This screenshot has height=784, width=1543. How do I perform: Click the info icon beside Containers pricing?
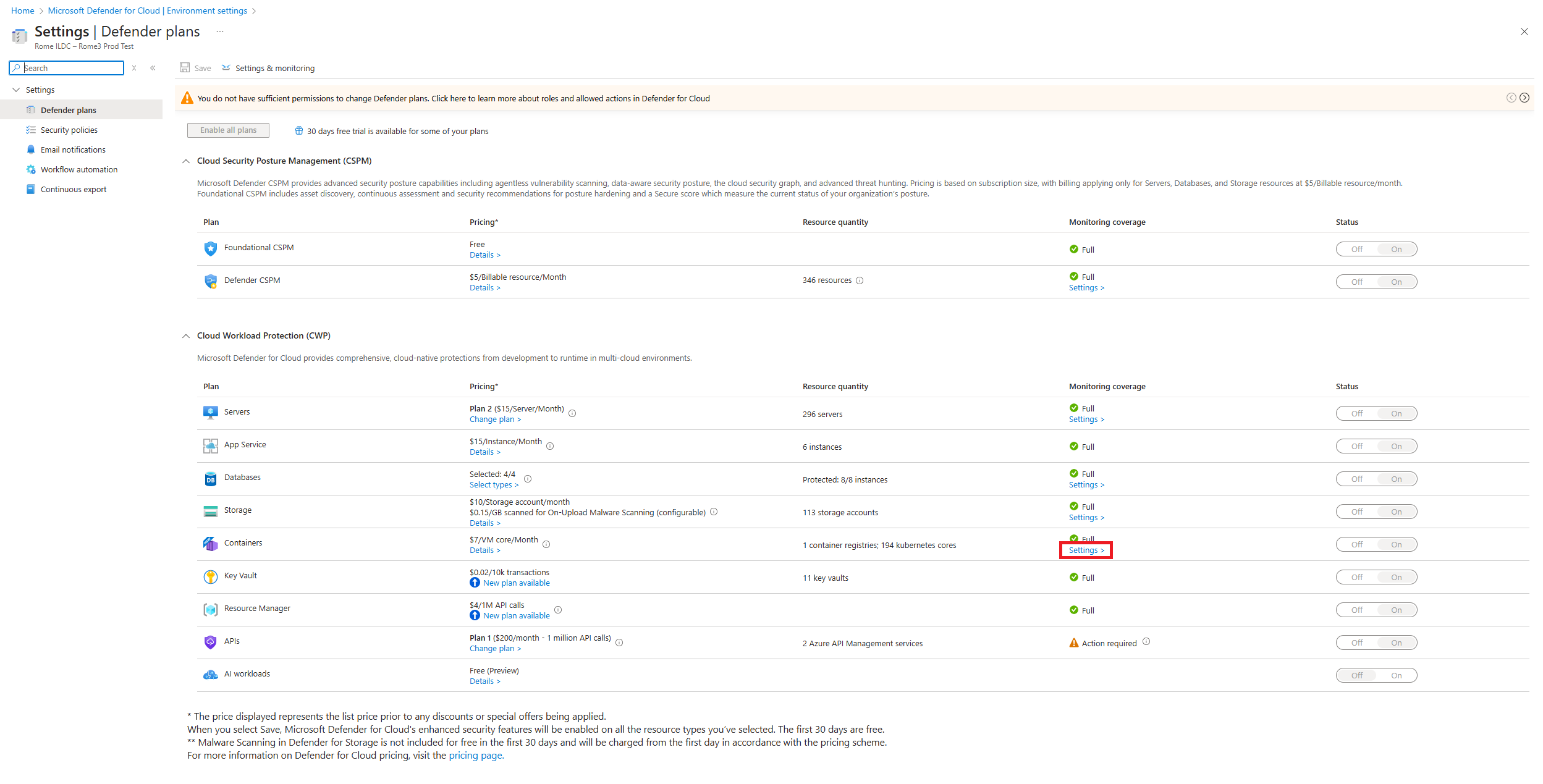pyautogui.click(x=546, y=544)
